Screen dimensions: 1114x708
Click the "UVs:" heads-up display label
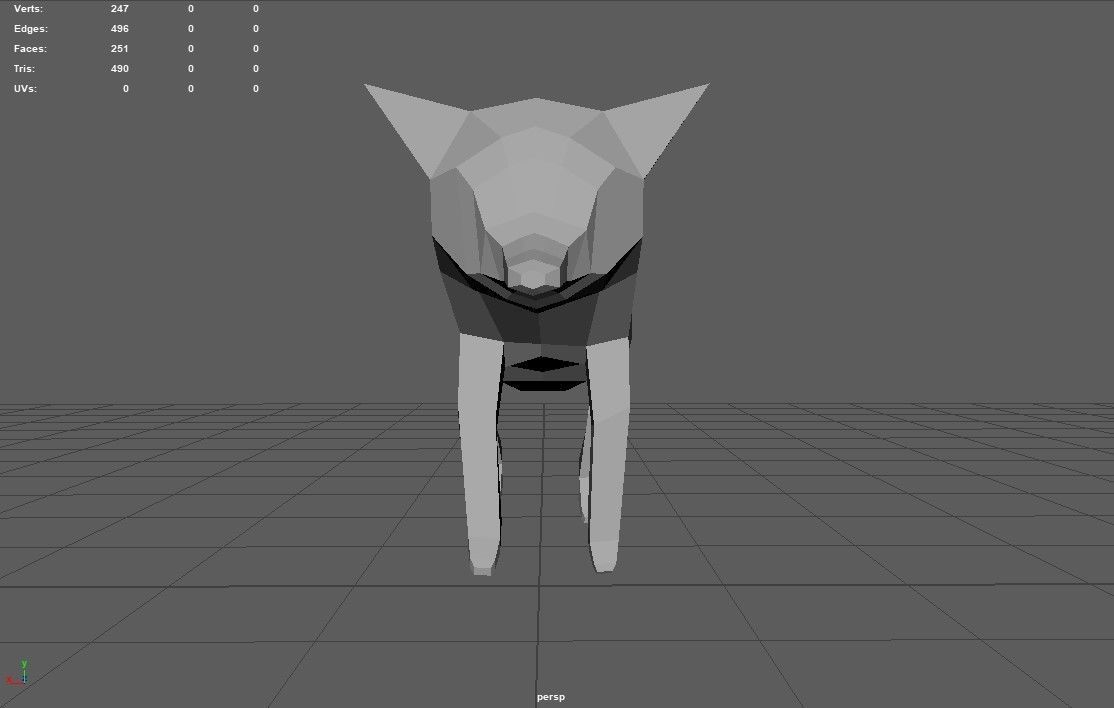pyautogui.click(x=25, y=88)
